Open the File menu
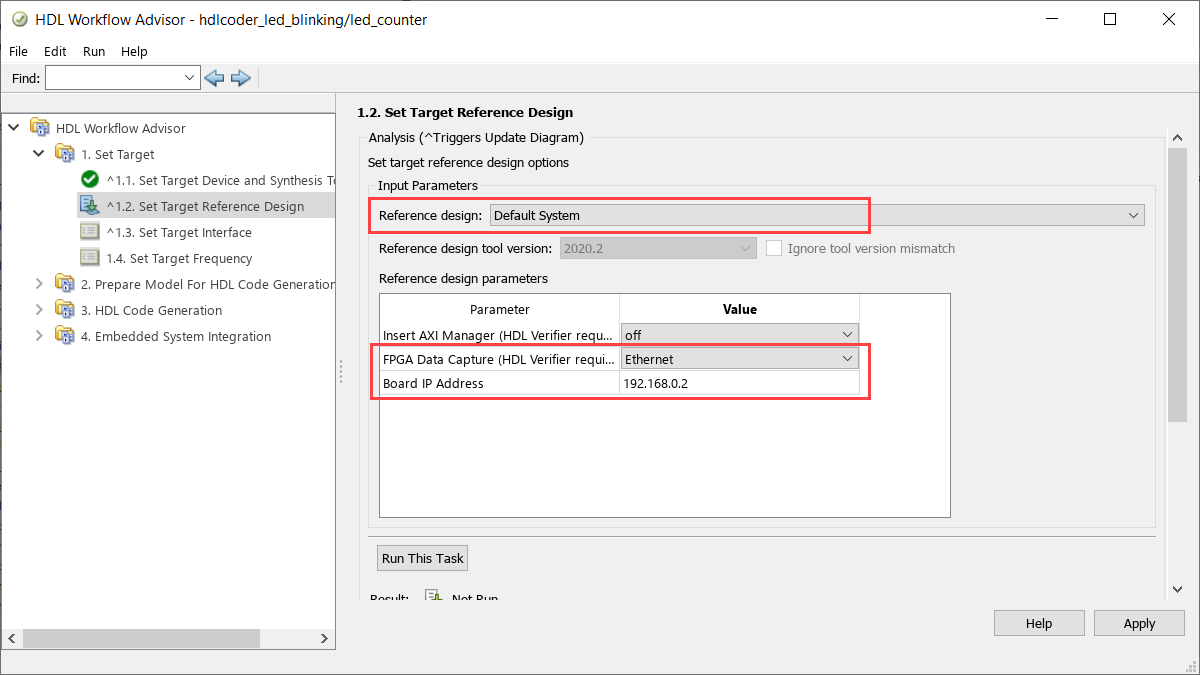The image size is (1200, 675). pos(17,51)
